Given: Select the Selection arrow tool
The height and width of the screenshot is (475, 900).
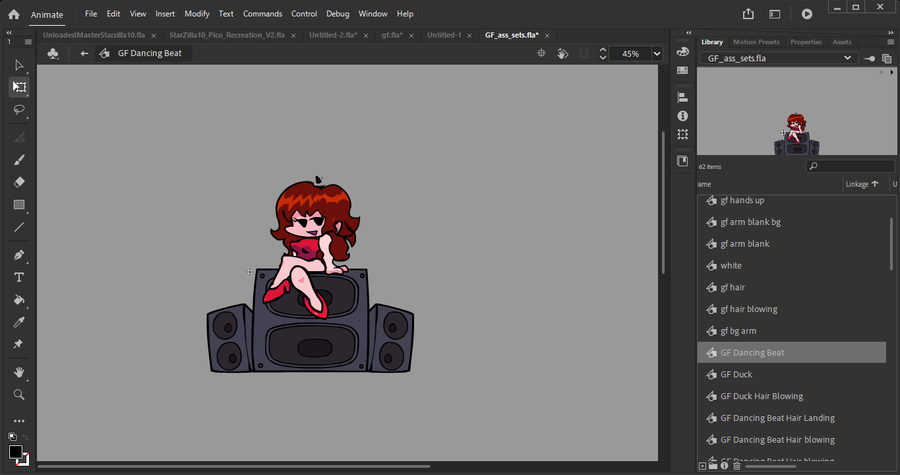Looking at the screenshot, I should point(18,65).
